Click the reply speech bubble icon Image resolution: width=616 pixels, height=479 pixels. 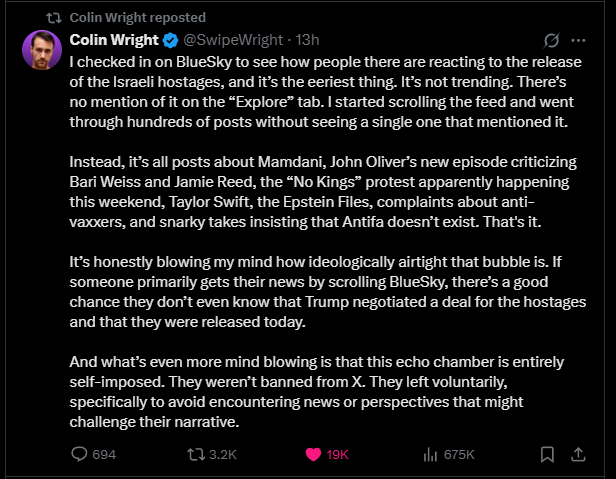coord(81,454)
